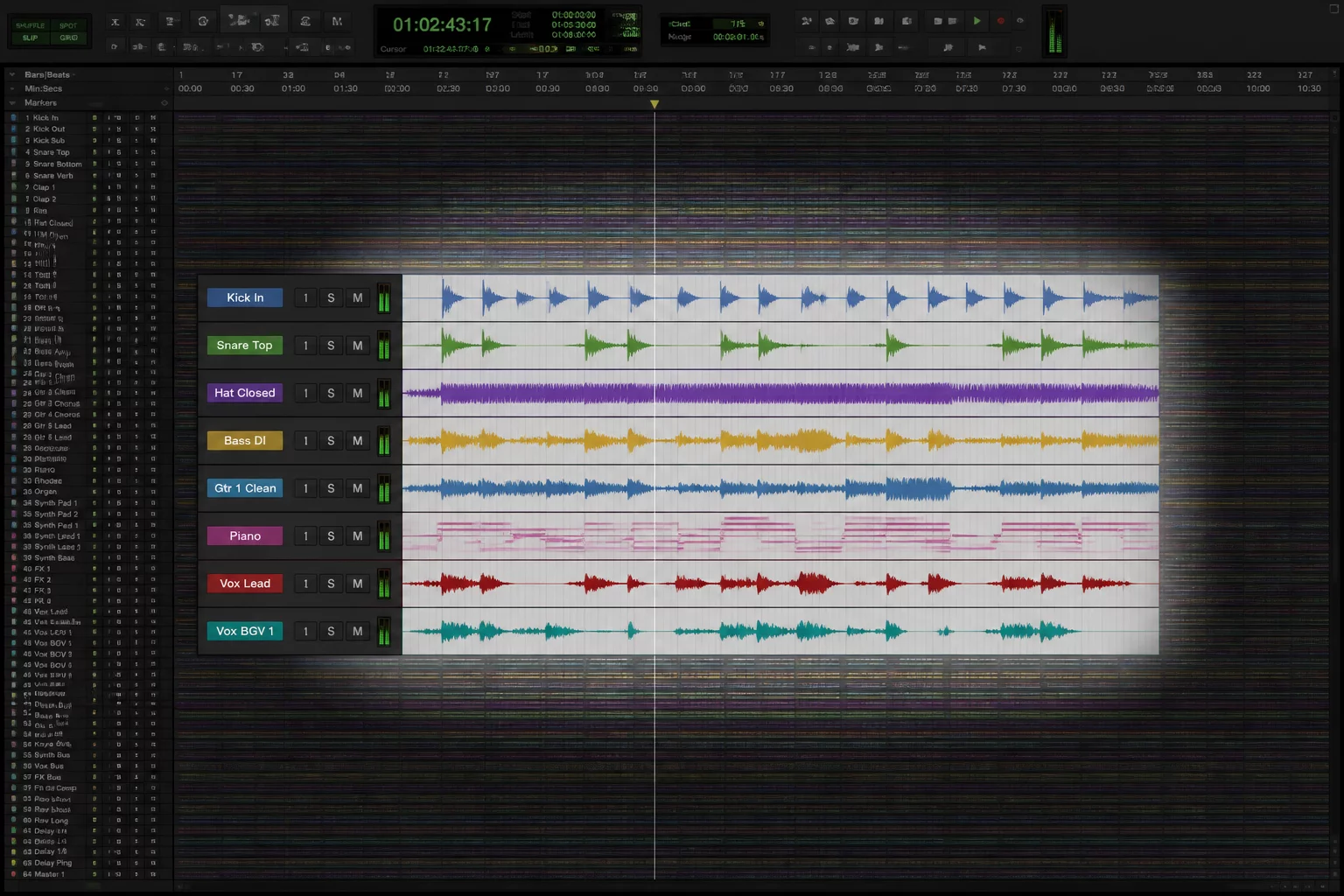Select the Kick In track name button
This screenshot has height=896, width=1344.
(x=245, y=297)
